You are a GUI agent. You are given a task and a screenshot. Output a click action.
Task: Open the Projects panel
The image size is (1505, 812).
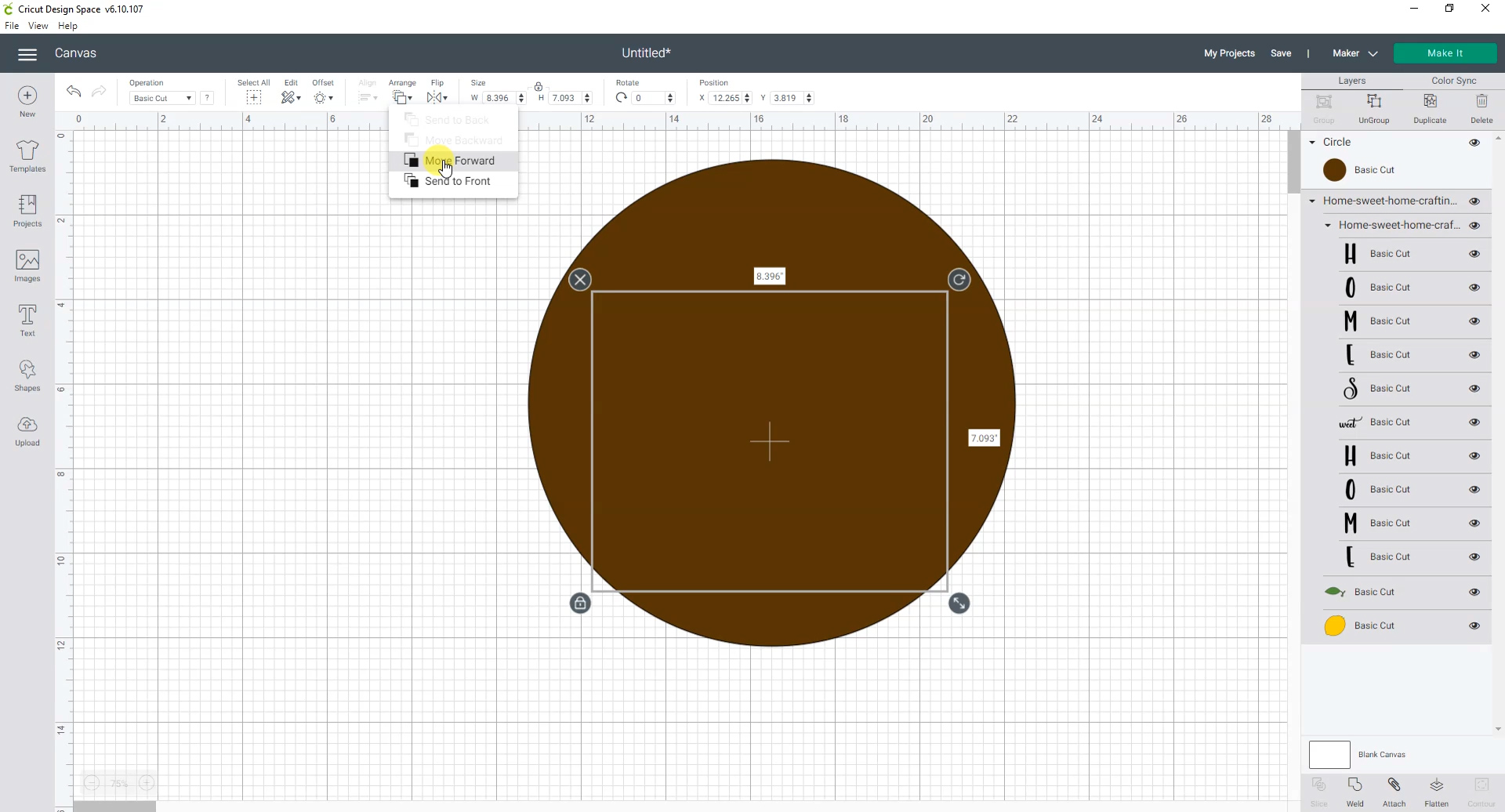click(x=27, y=211)
